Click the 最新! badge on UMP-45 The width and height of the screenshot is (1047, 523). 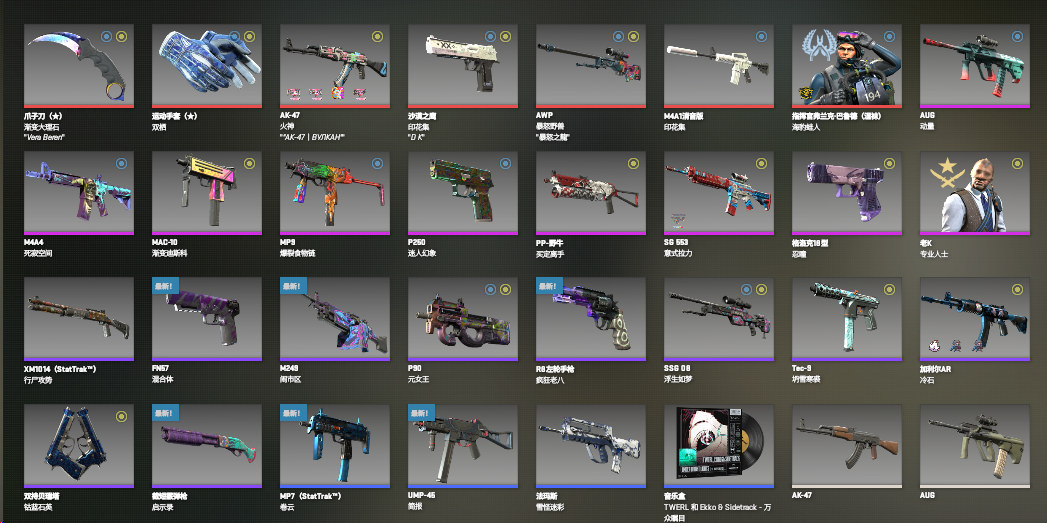421,413
